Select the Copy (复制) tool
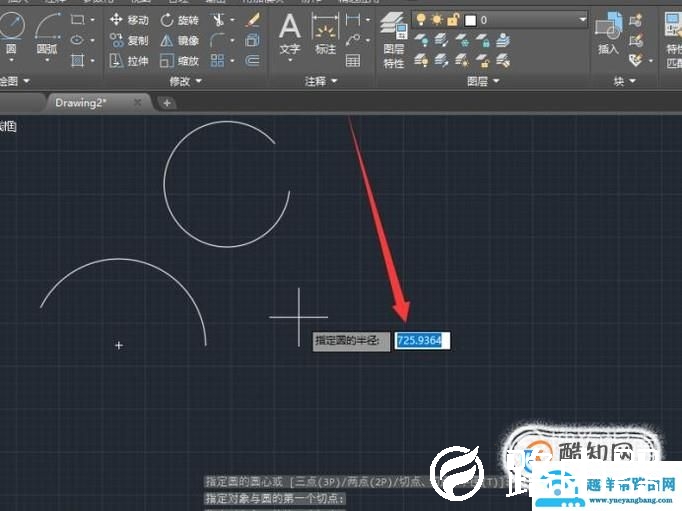The width and height of the screenshot is (682, 511). [128, 40]
